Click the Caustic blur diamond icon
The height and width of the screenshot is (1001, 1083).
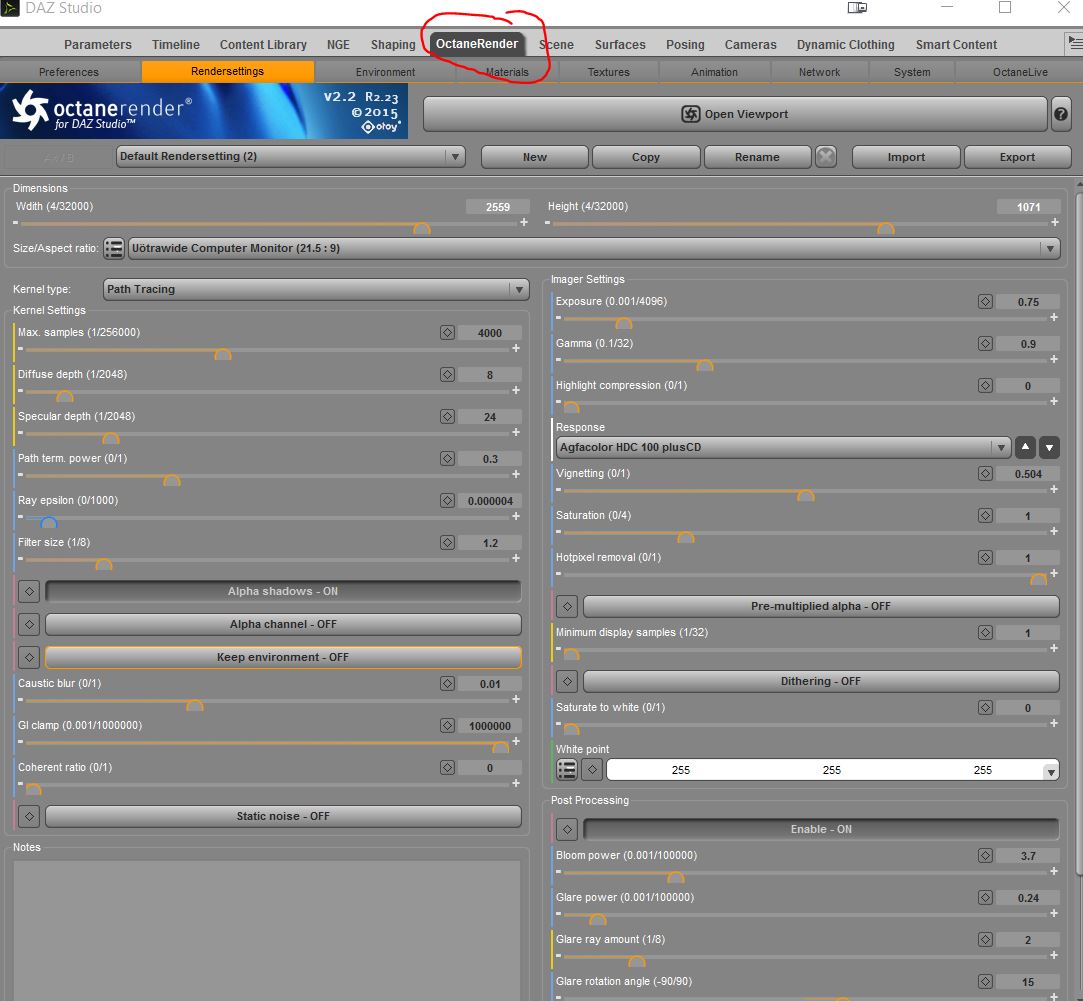click(447, 683)
